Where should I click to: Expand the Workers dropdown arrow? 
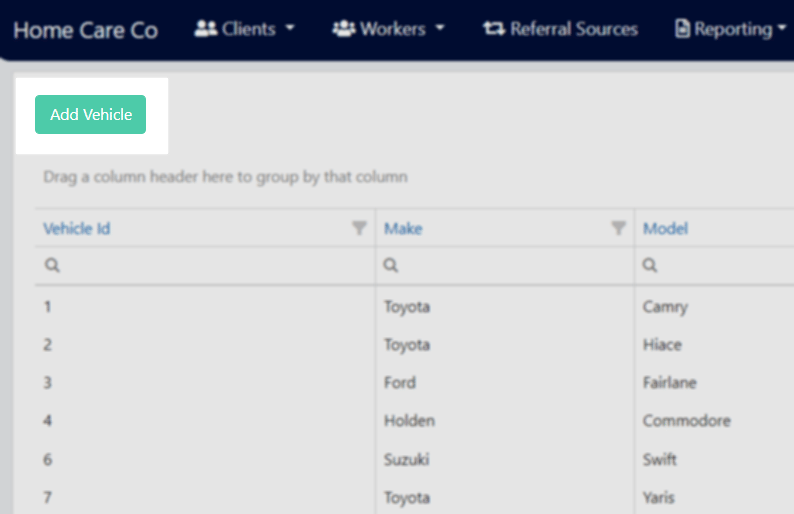[x=440, y=28]
